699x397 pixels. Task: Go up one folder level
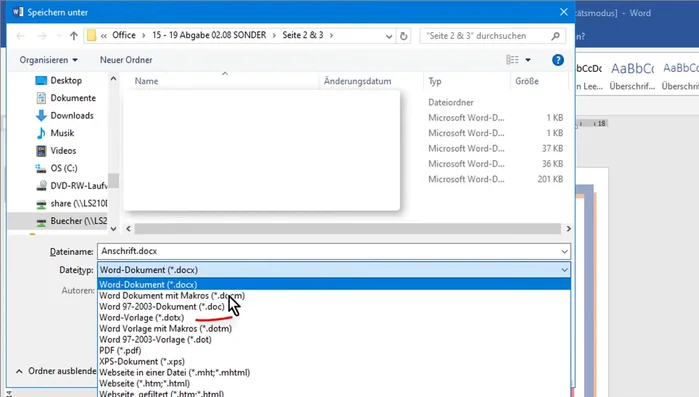pos(74,36)
